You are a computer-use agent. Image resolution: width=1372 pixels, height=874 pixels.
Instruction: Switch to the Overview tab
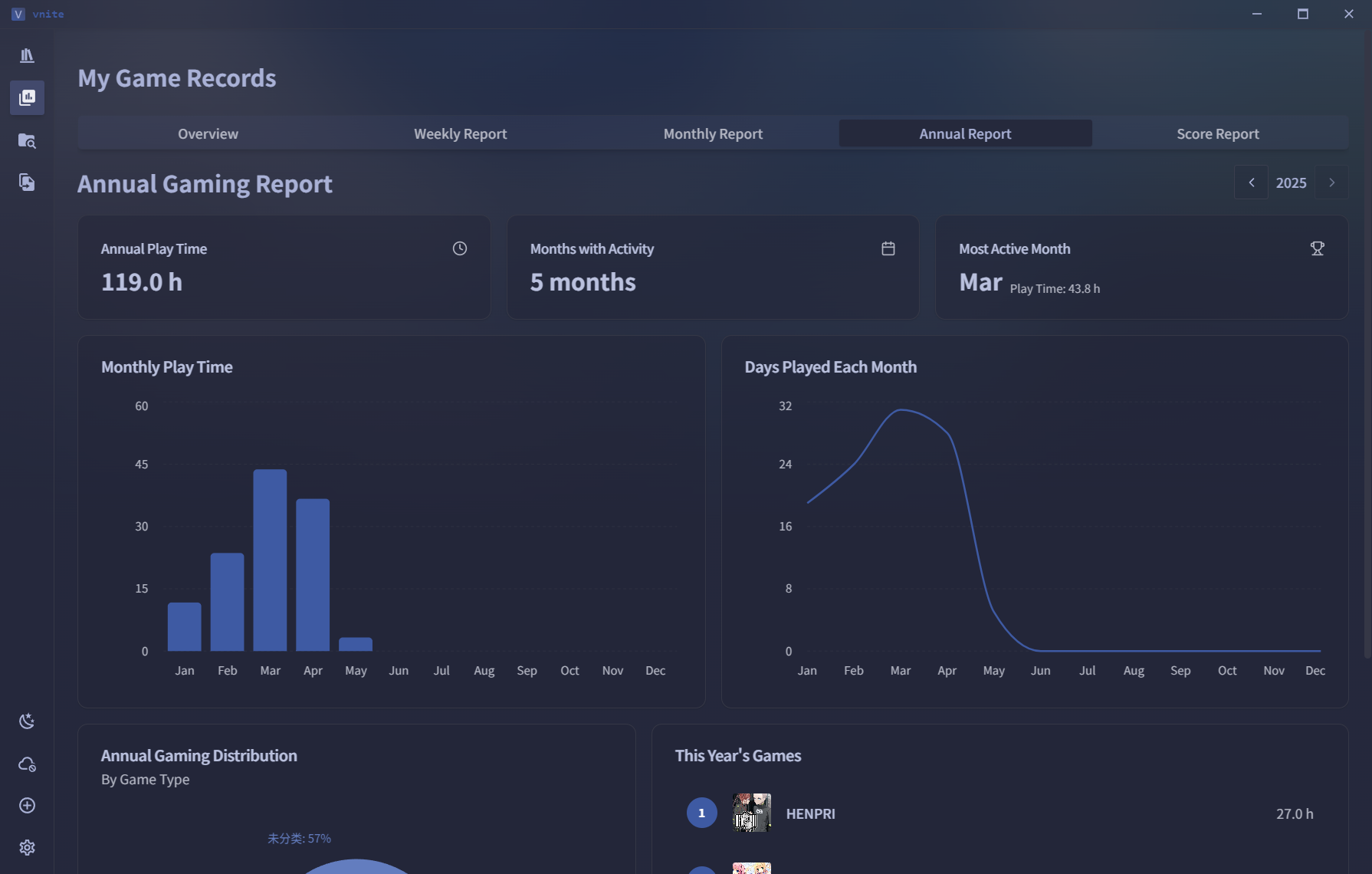pyautogui.click(x=208, y=133)
